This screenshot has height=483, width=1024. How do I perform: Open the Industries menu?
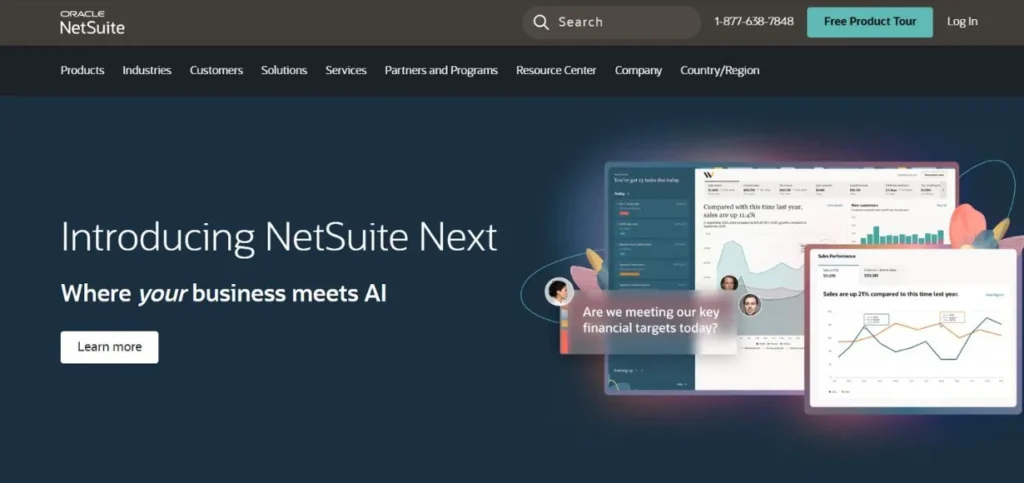click(x=147, y=70)
